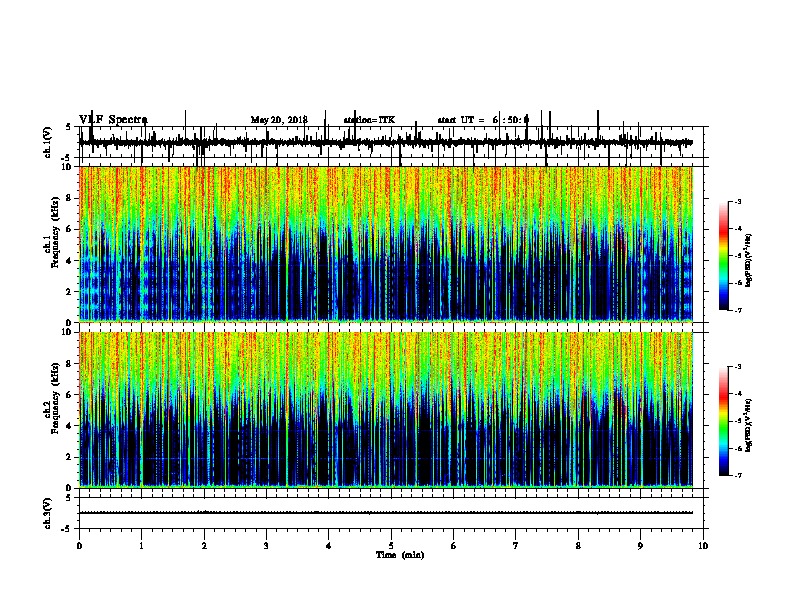Image resolution: width=792 pixels, height=612 pixels.
Task: Click the '8' kHz tick of ch.2 spectrogram
Action: pyautogui.click(x=69, y=364)
